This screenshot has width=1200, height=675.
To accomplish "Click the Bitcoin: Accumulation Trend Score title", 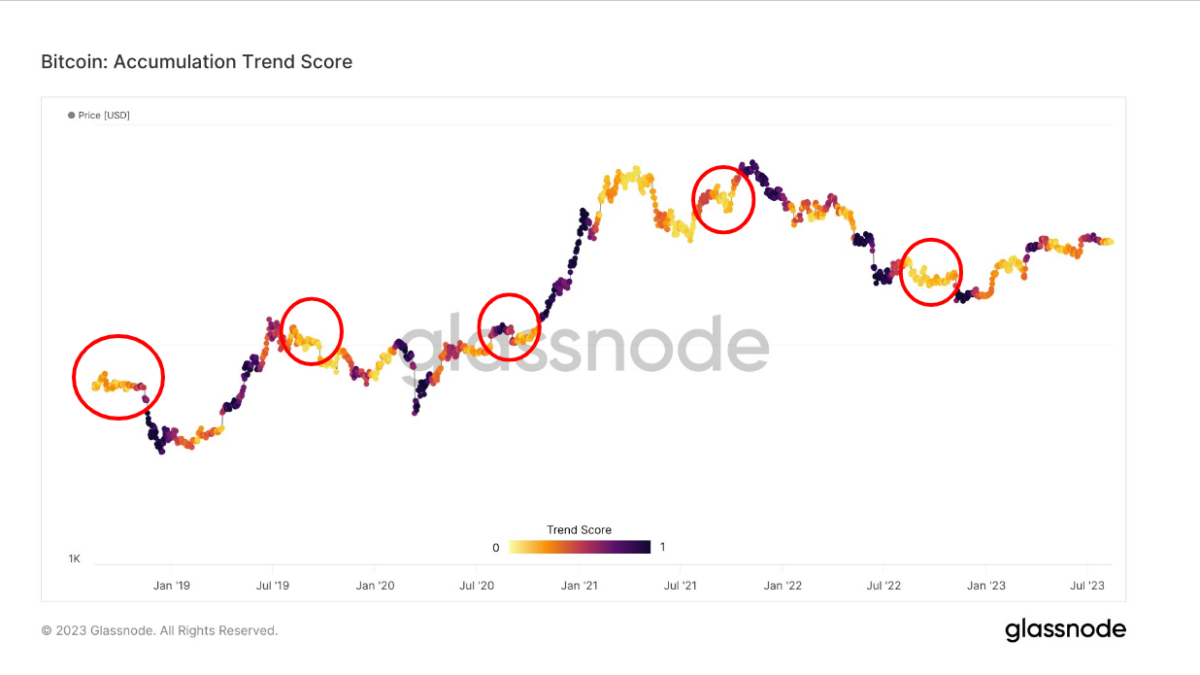I will point(196,62).
